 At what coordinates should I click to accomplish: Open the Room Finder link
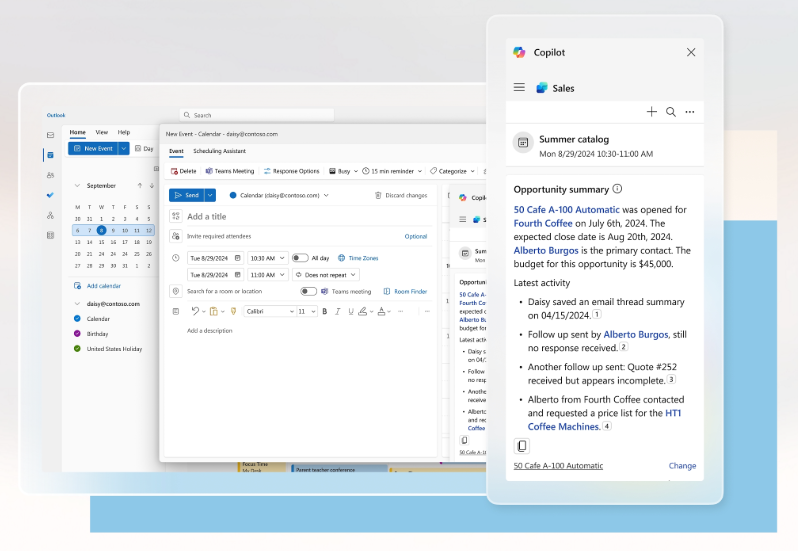click(405, 292)
